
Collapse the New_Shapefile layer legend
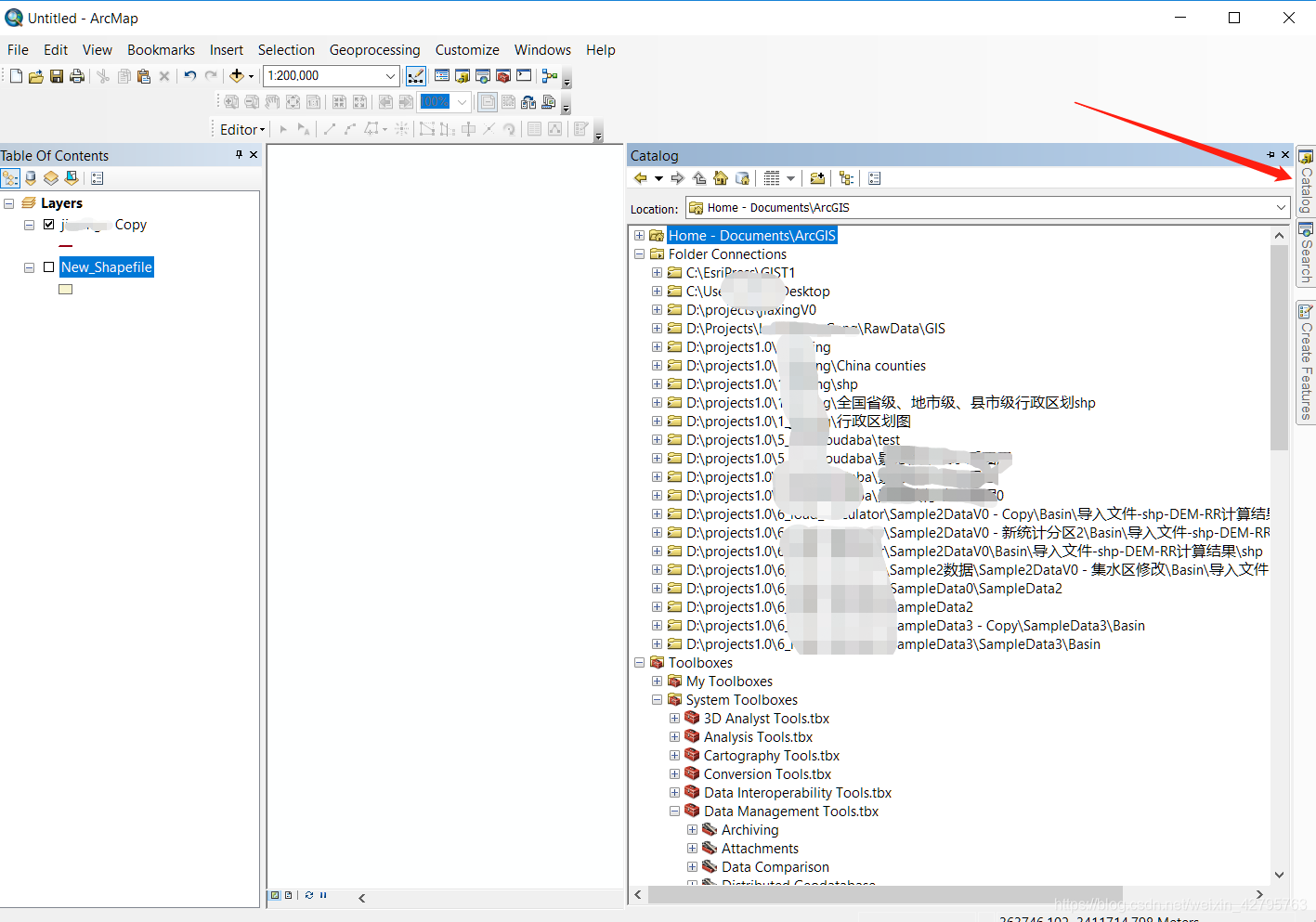[30, 267]
